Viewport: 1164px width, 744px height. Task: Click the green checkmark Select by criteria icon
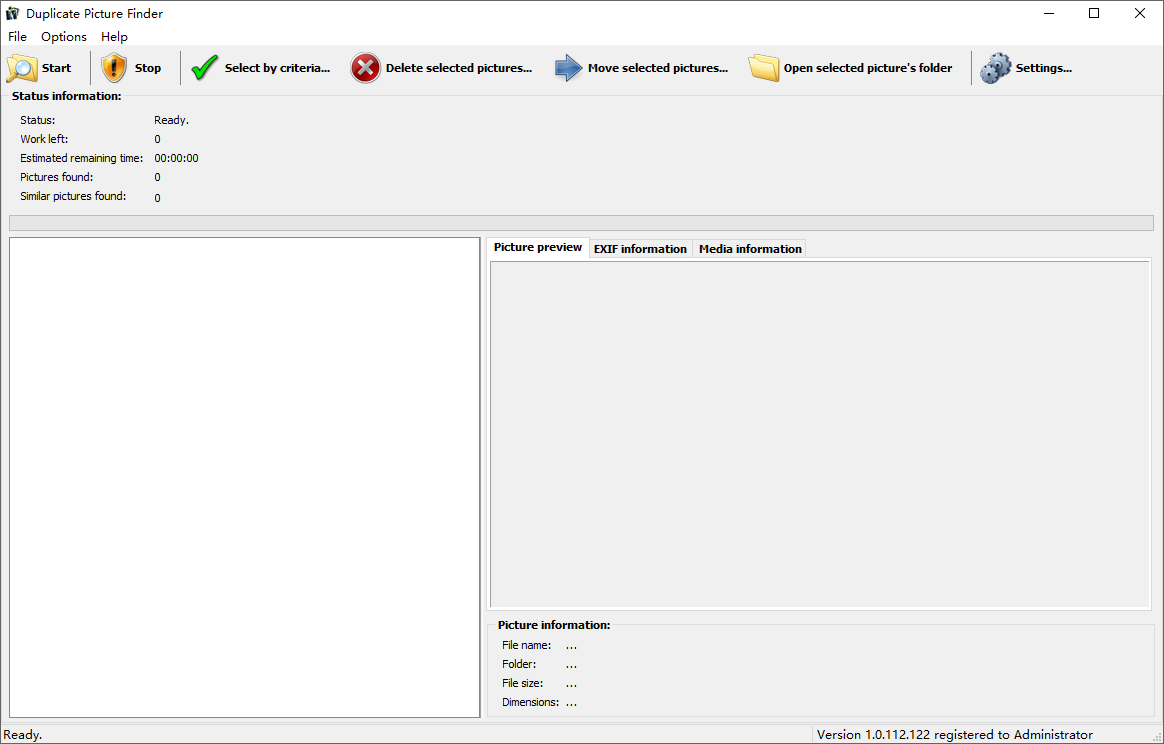point(204,68)
